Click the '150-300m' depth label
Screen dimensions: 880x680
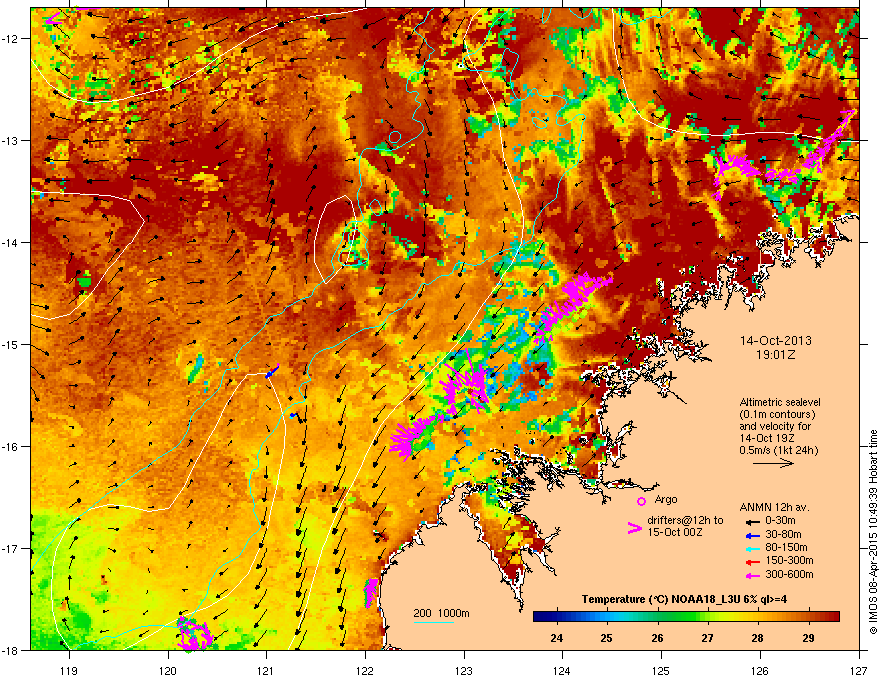coord(789,560)
